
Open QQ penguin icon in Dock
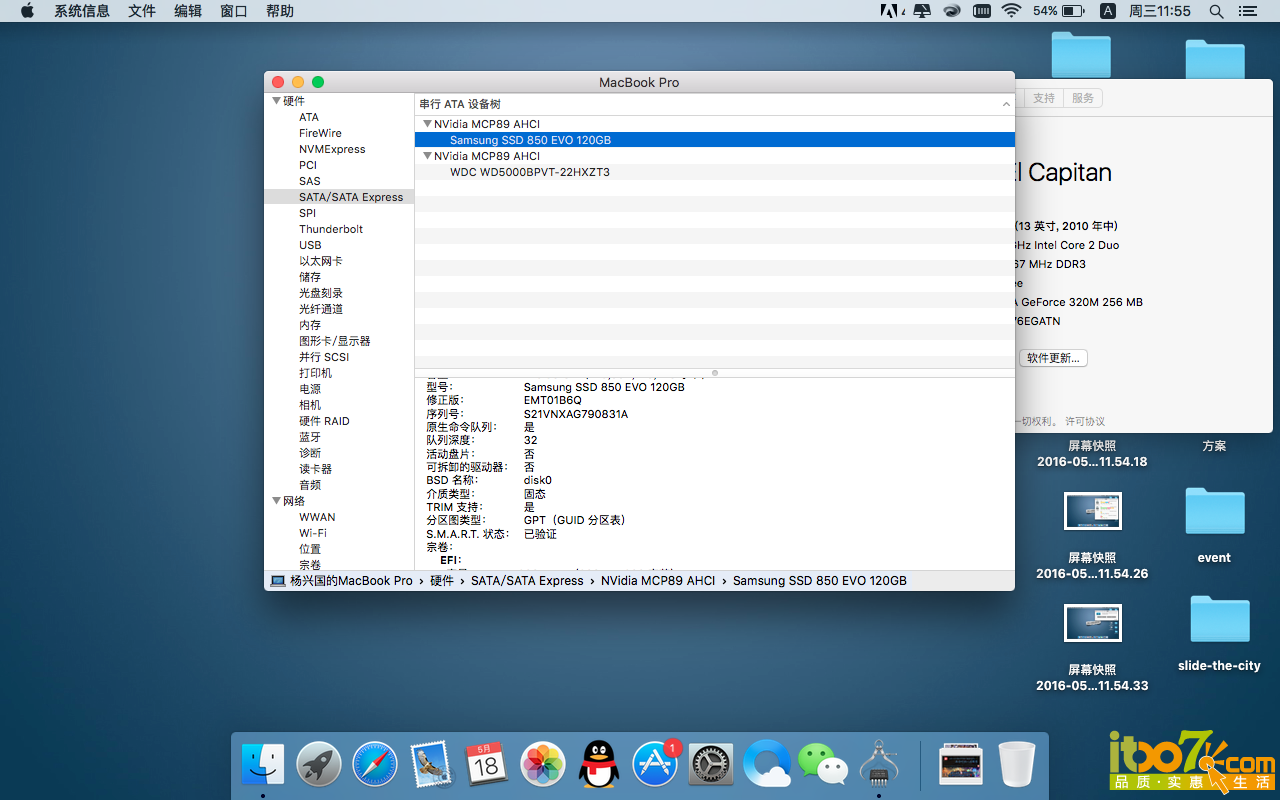[x=599, y=765]
